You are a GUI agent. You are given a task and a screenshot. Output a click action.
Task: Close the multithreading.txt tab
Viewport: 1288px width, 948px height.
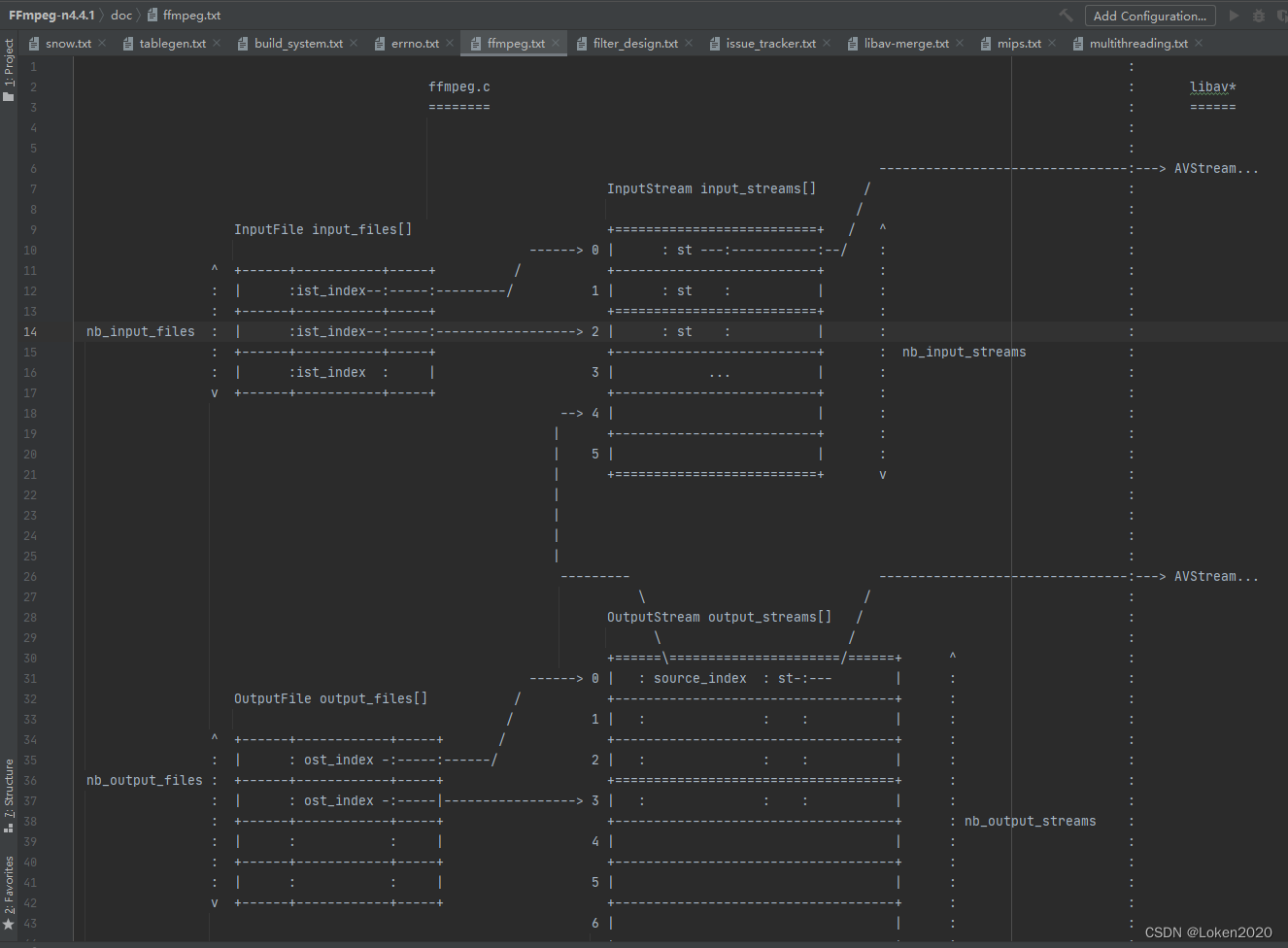pos(1199,43)
